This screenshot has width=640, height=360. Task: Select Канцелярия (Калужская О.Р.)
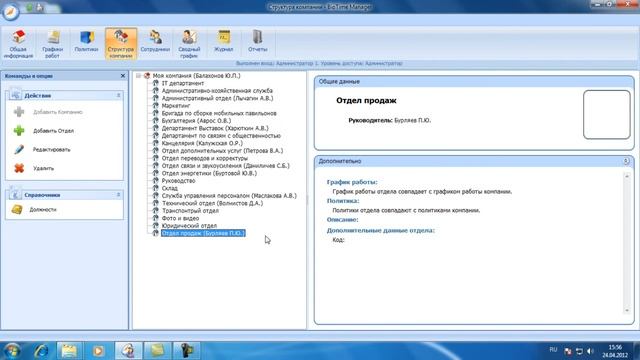(x=202, y=143)
